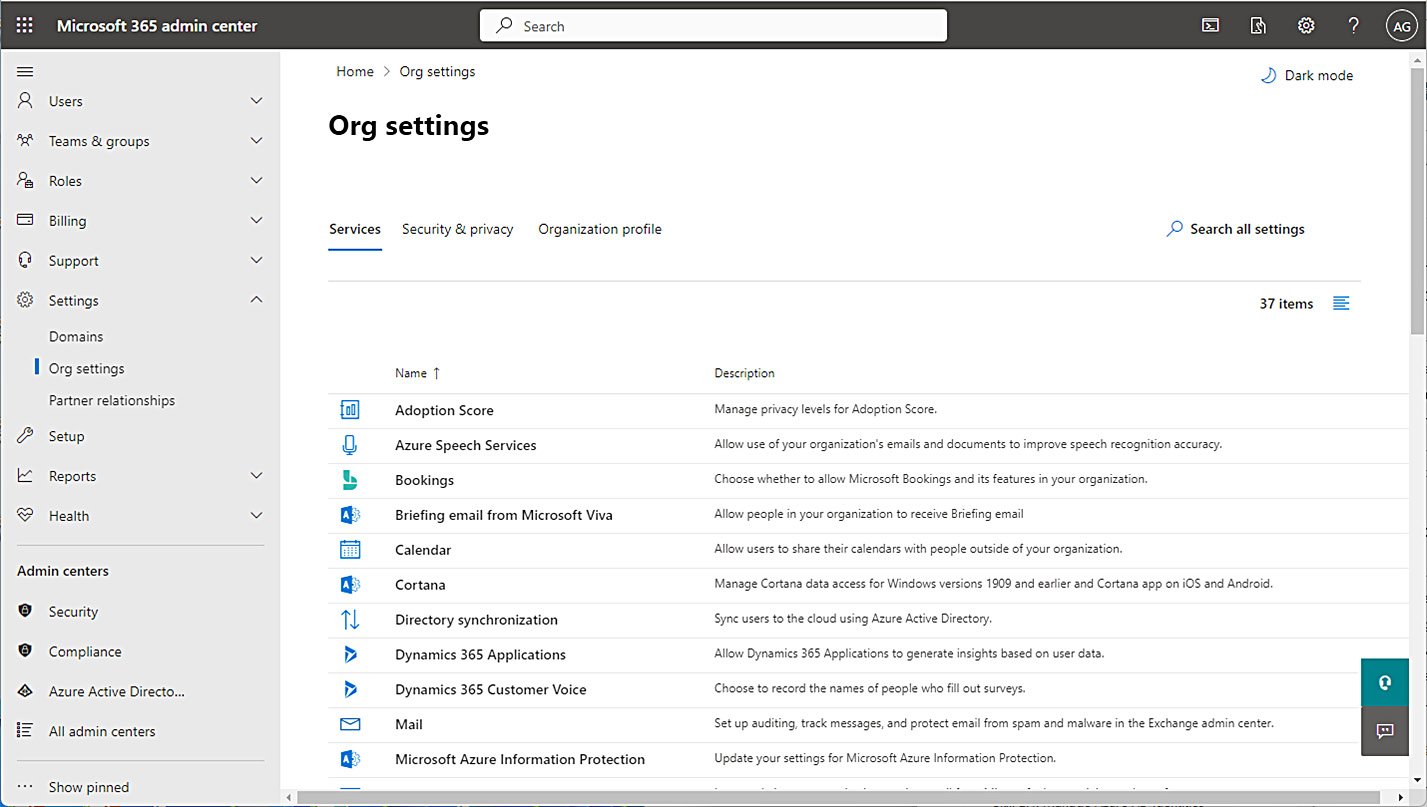Expand the Roles chevron

click(256, 181)
